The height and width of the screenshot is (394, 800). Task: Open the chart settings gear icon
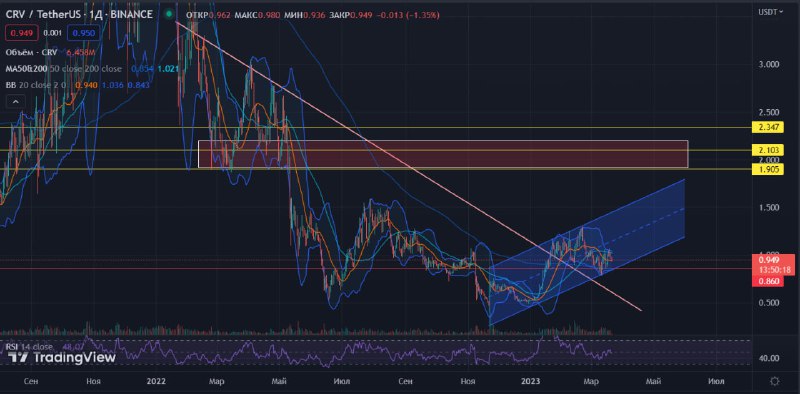coord(774,381)
